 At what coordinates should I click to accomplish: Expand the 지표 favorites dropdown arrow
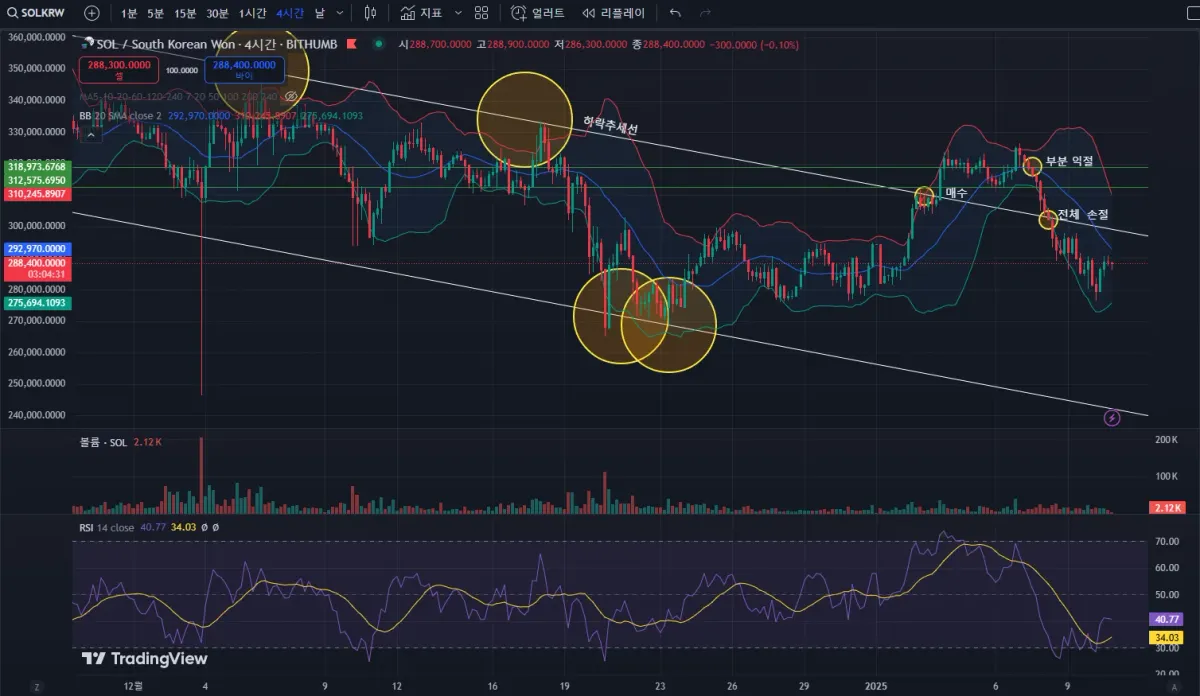[x=458, y=13]
